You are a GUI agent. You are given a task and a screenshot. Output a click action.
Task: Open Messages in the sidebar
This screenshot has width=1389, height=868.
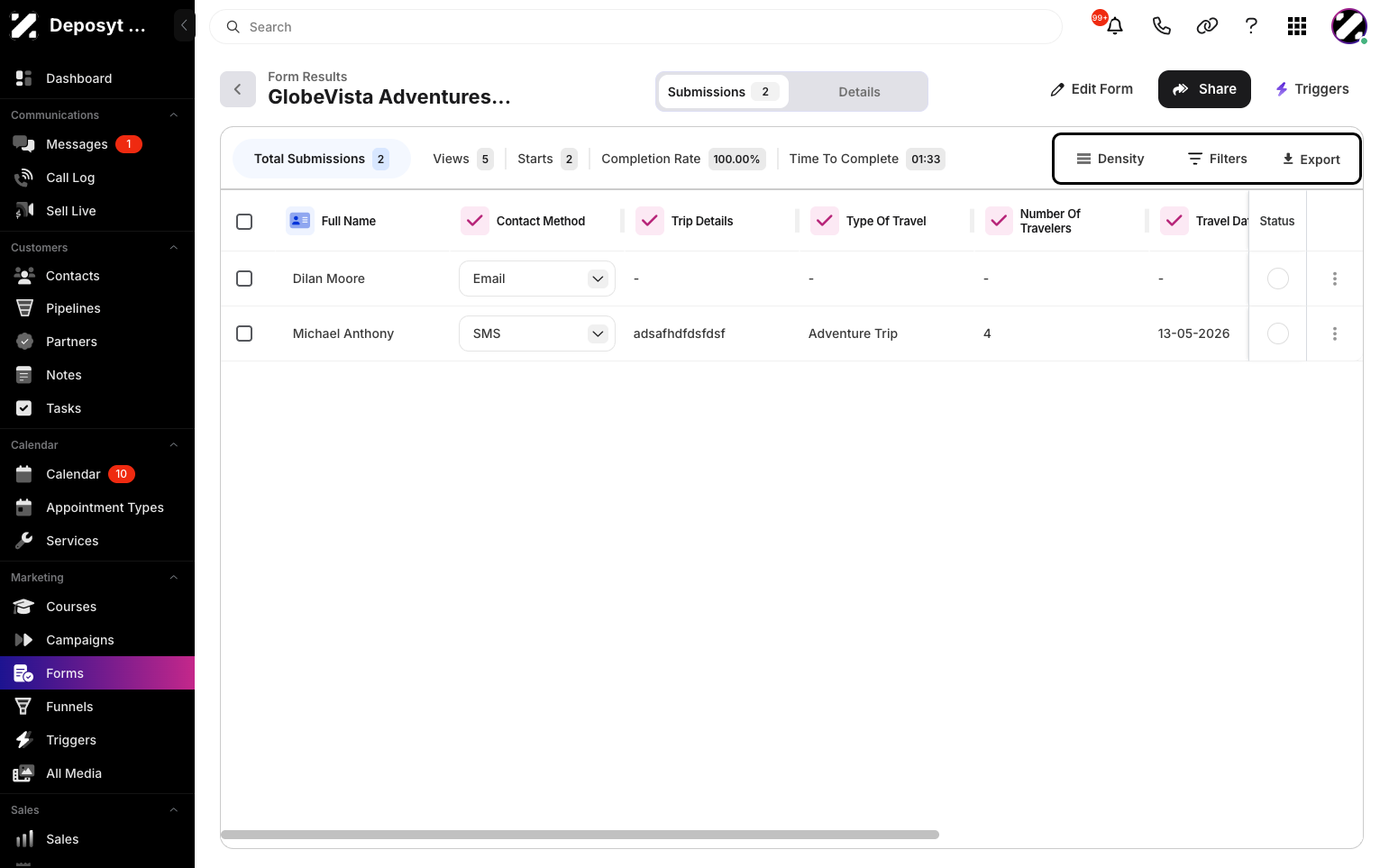97,144
